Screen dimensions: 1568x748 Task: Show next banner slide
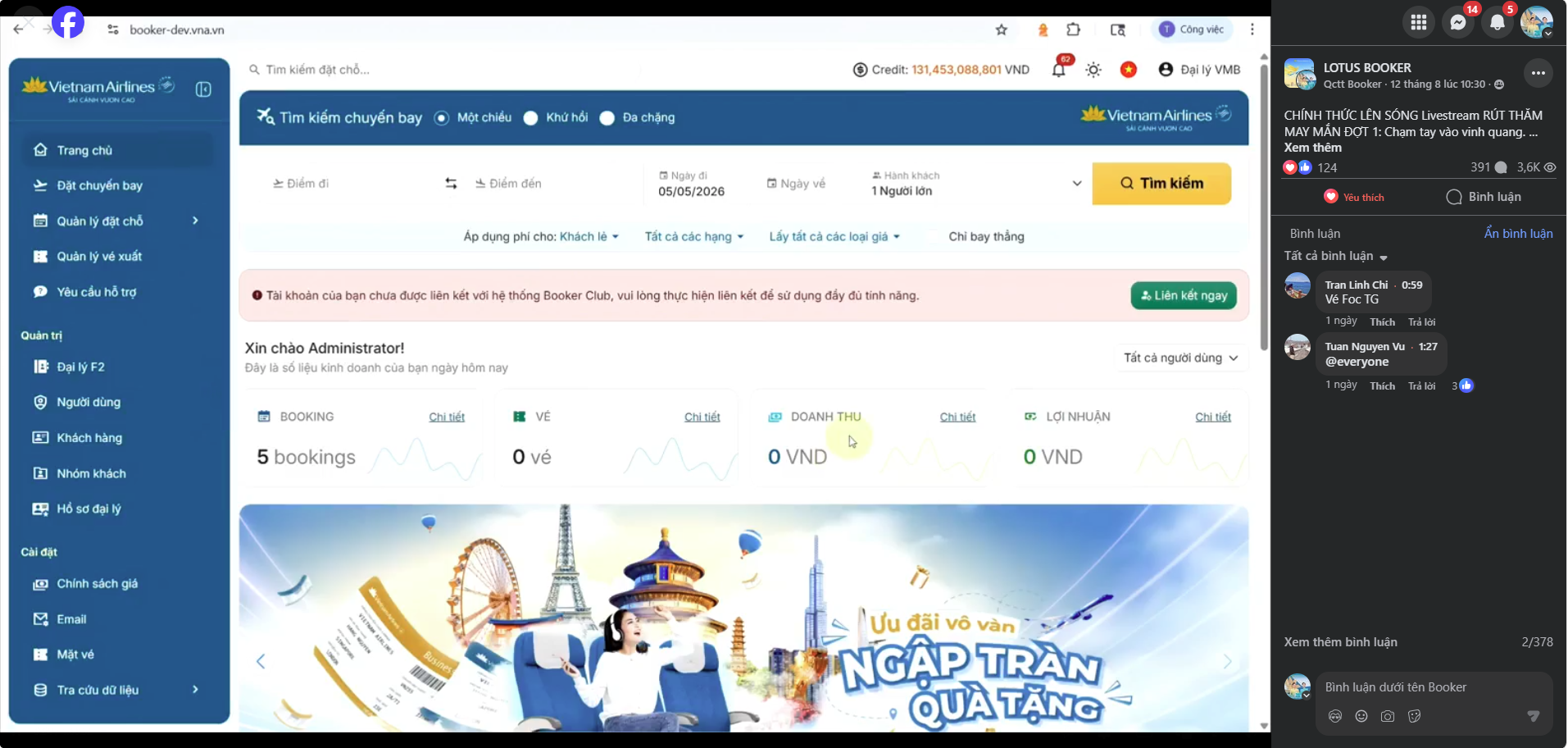pos(1227,661)
